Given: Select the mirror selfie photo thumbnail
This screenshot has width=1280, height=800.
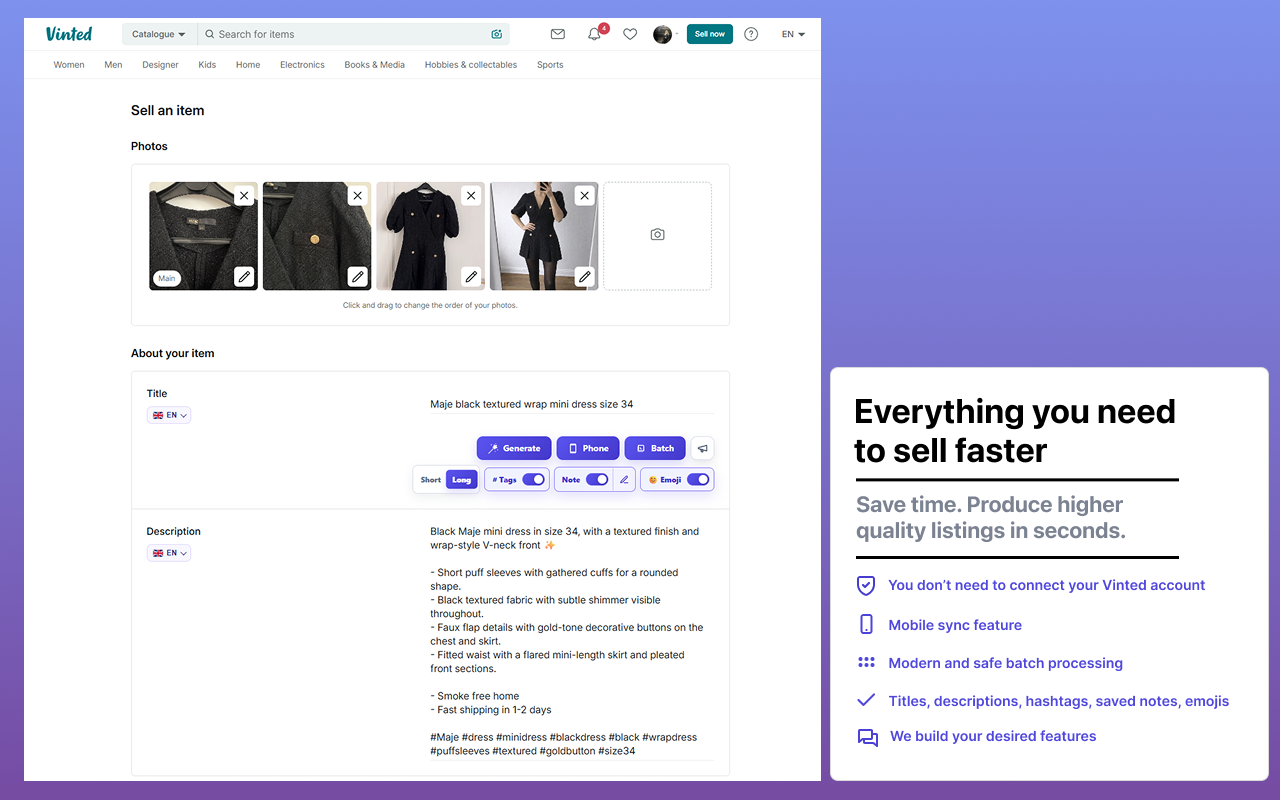Looking at the screenshot, I should pyautogui.click(x=544, y=236).
